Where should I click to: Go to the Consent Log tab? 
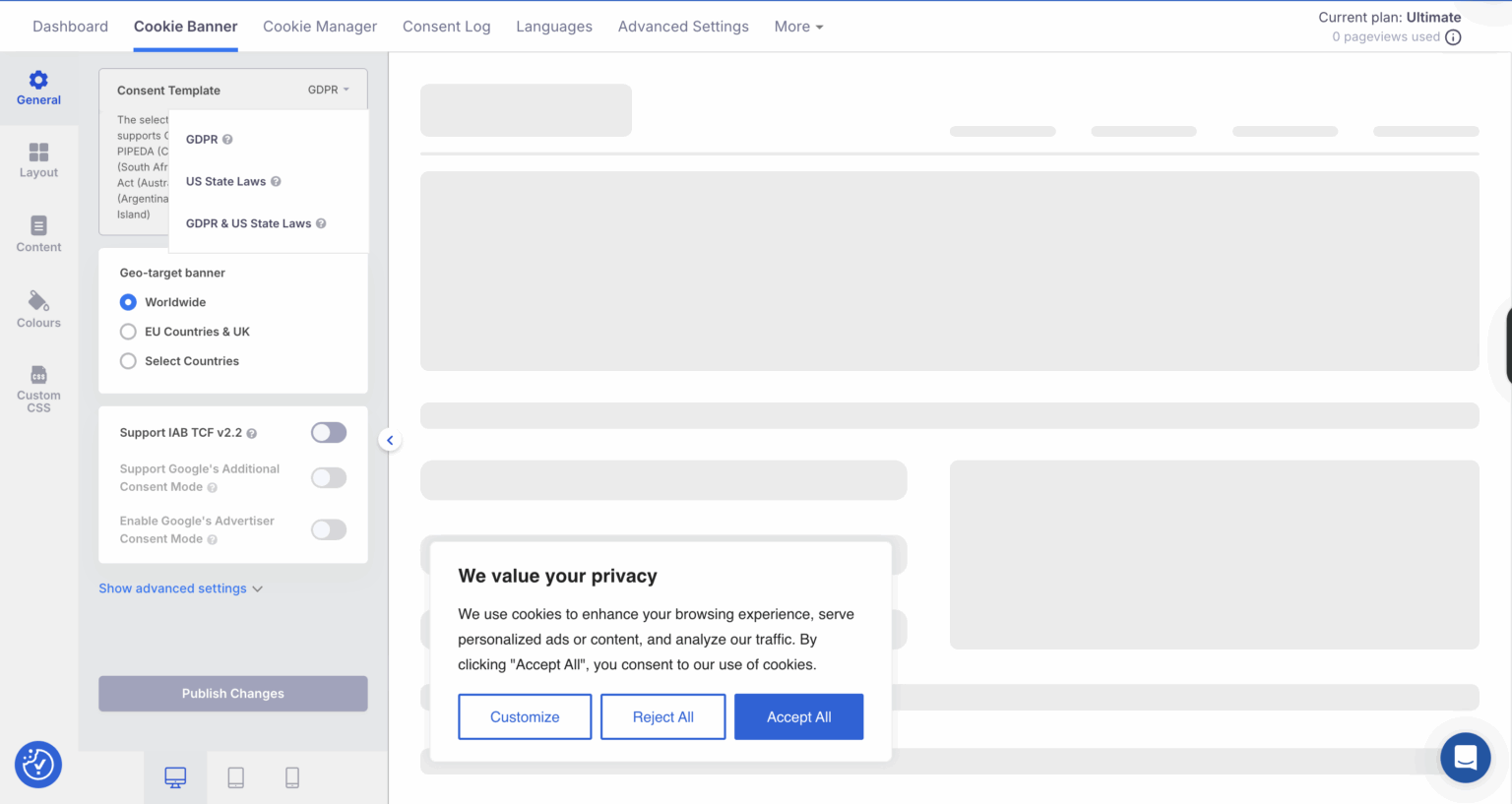click(446, 27)
